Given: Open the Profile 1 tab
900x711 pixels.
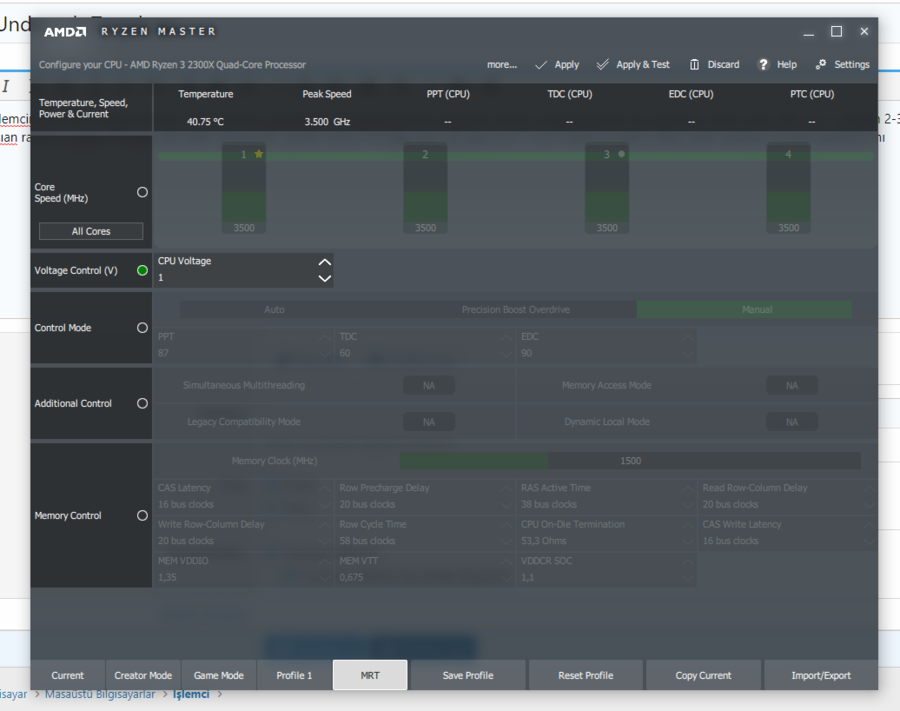Looking at the screenshot, I should (x=294, y=675).
